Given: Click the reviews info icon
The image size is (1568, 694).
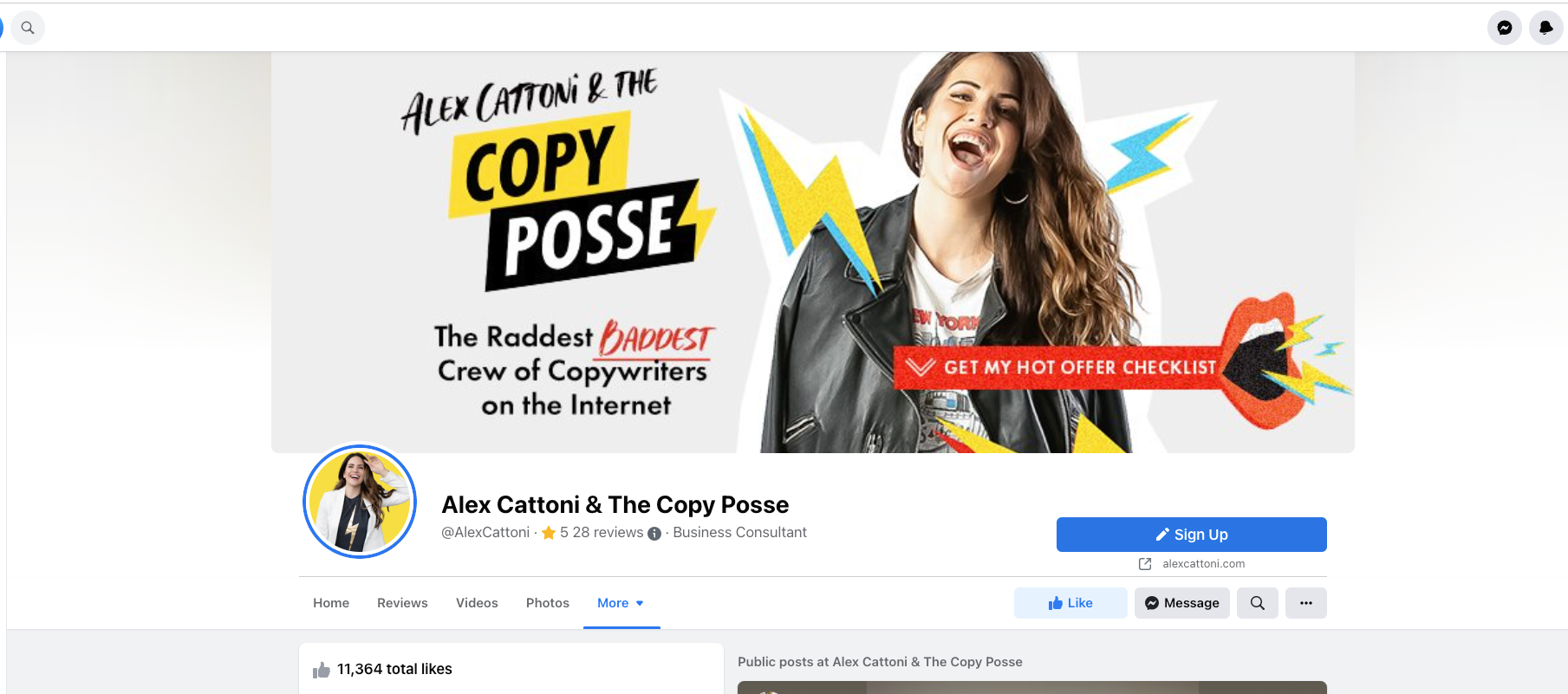Looking at the screenshot, I should [x=654, y=534].
